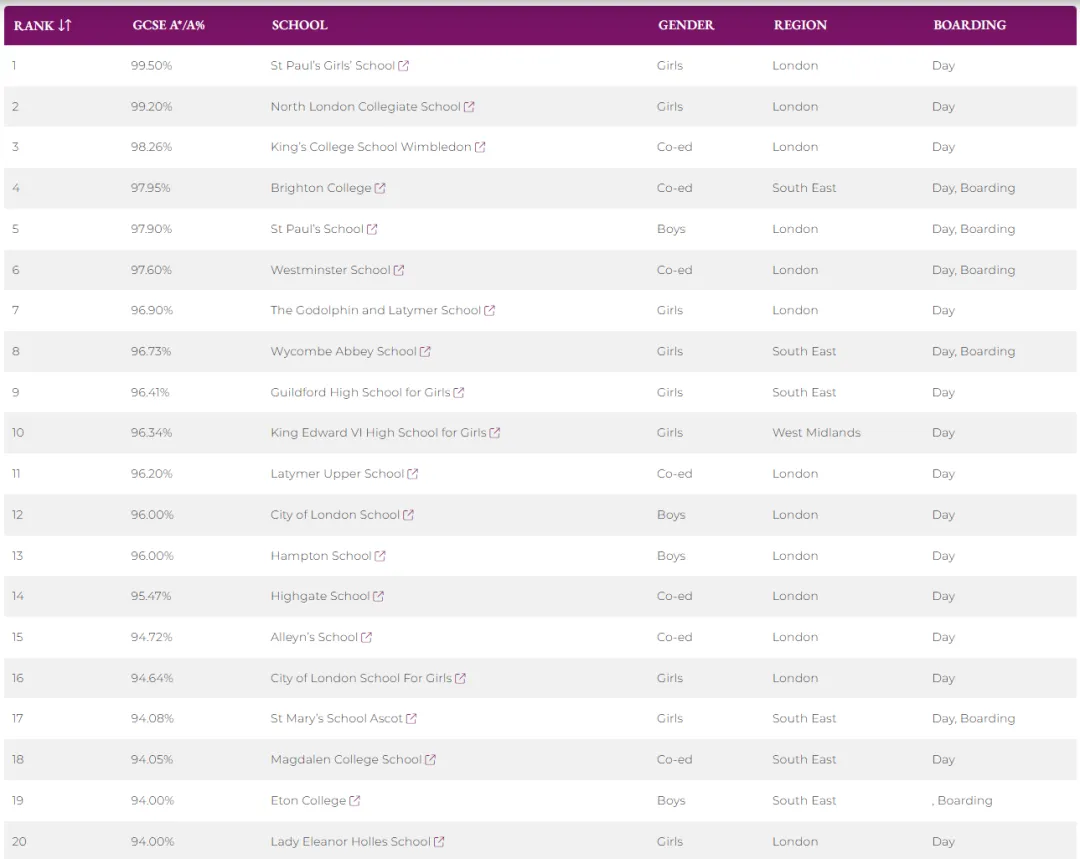Select the 96.41% score cell
1080x859 pixels.
click(150, 392)
